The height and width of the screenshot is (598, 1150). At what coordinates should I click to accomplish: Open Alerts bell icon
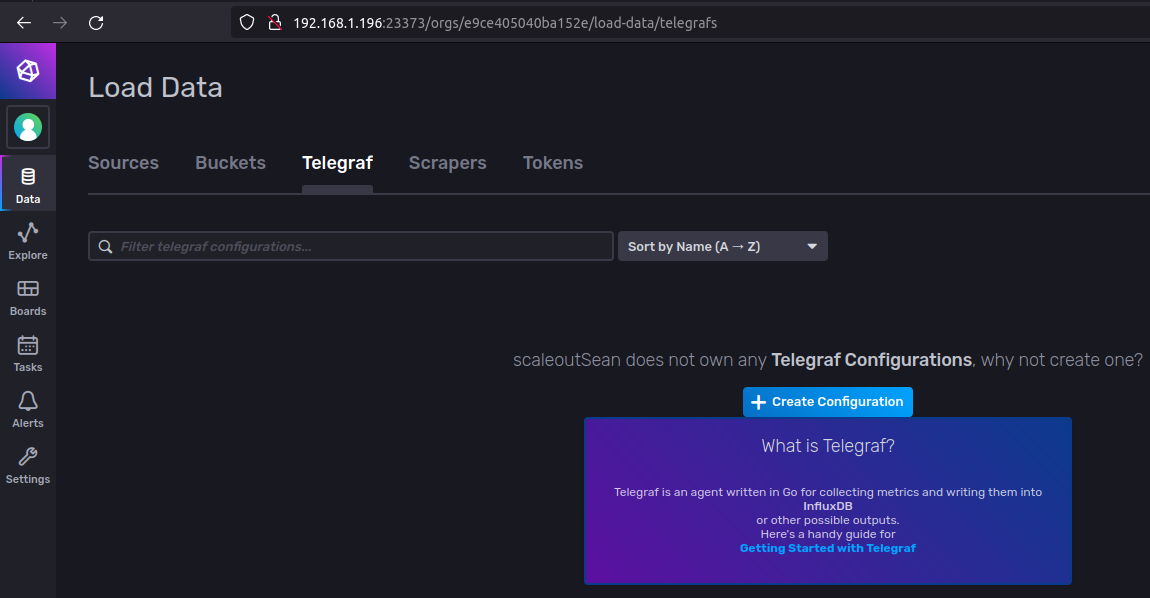pyautogui.click(x=28, y=401)
